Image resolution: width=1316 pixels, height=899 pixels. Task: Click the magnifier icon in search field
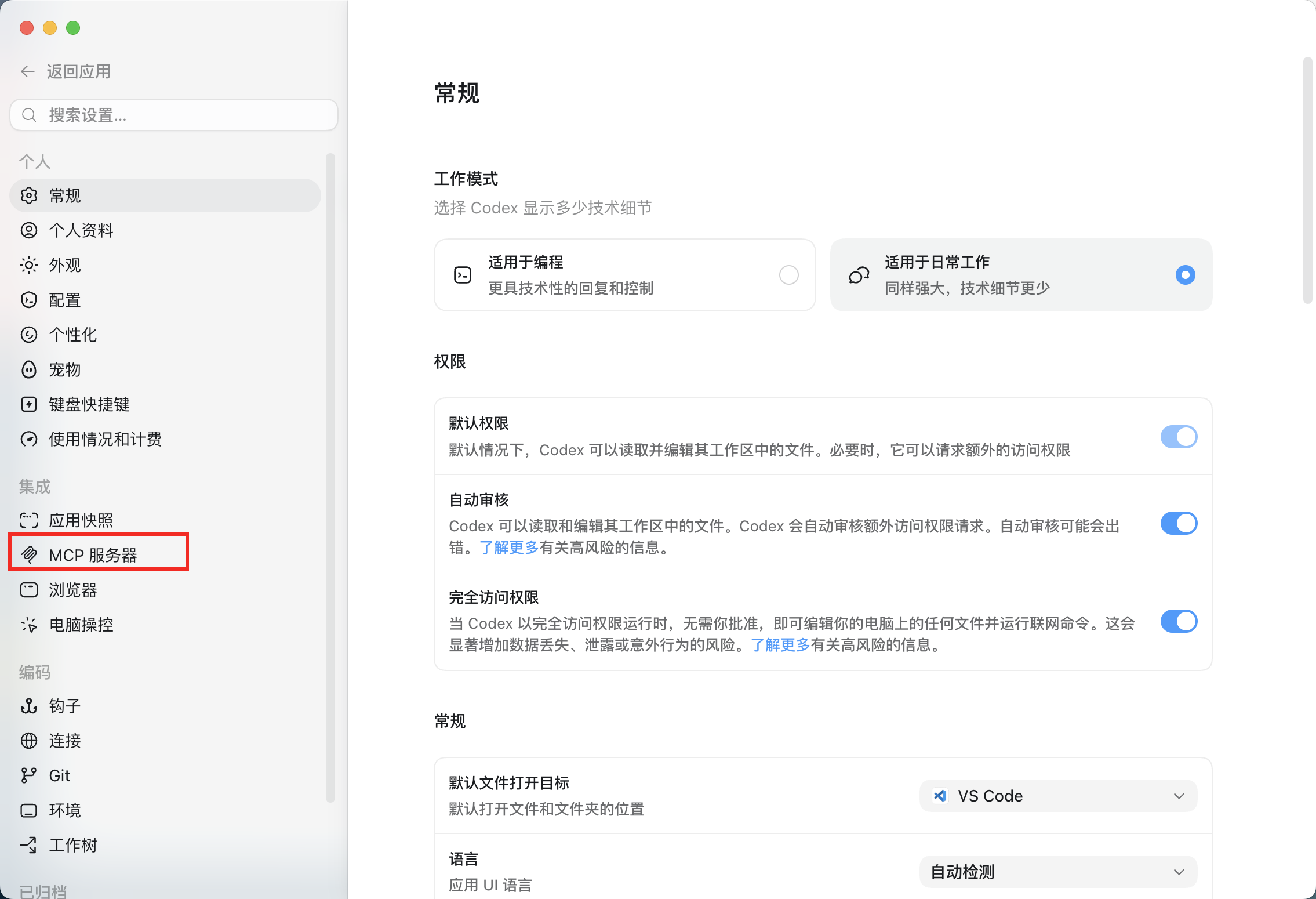tap(29, 115)
